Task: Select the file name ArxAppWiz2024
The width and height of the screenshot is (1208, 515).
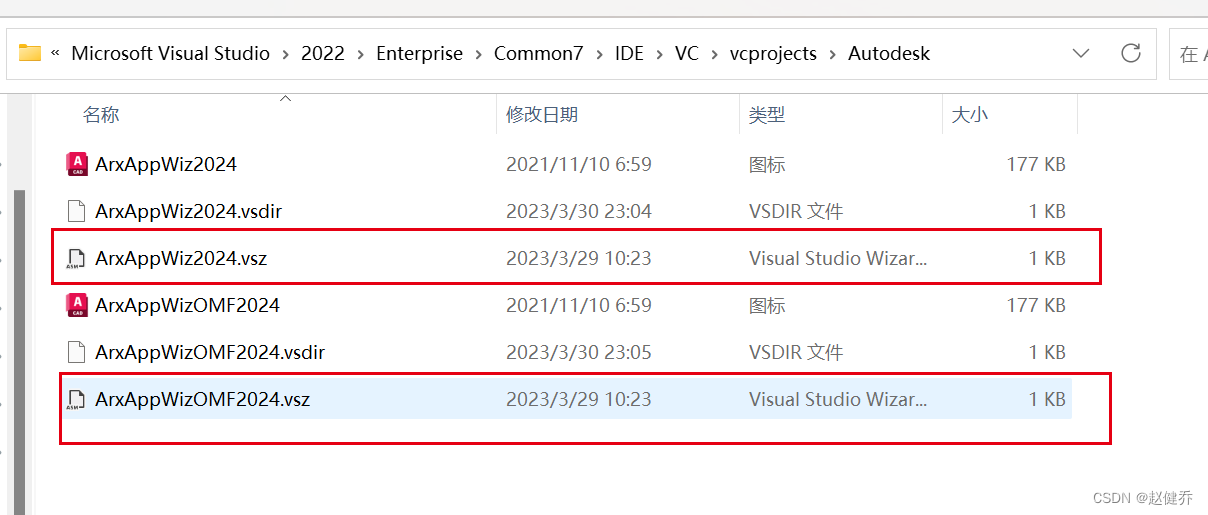Action: [166, 164]
